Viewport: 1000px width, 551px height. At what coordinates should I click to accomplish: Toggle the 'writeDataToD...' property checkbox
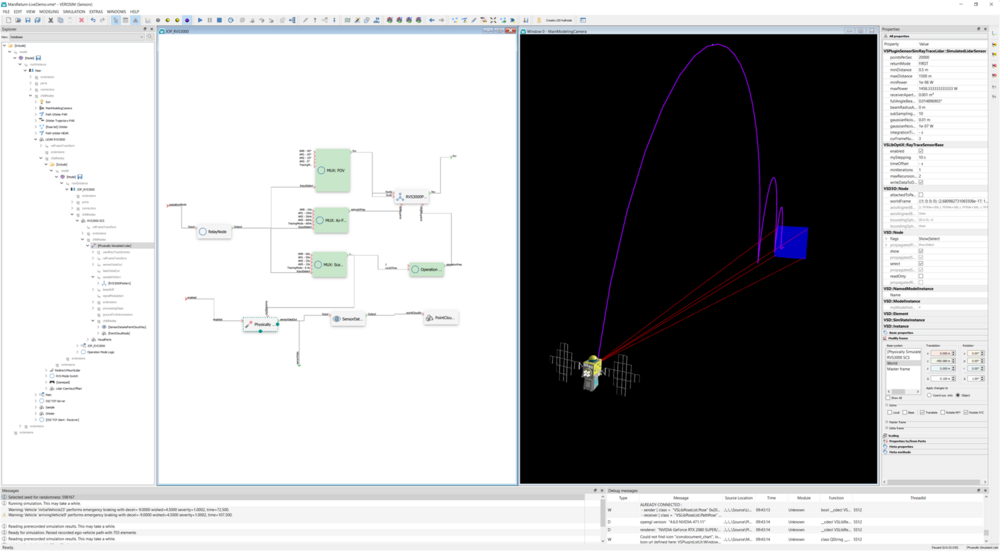(920, 182)
